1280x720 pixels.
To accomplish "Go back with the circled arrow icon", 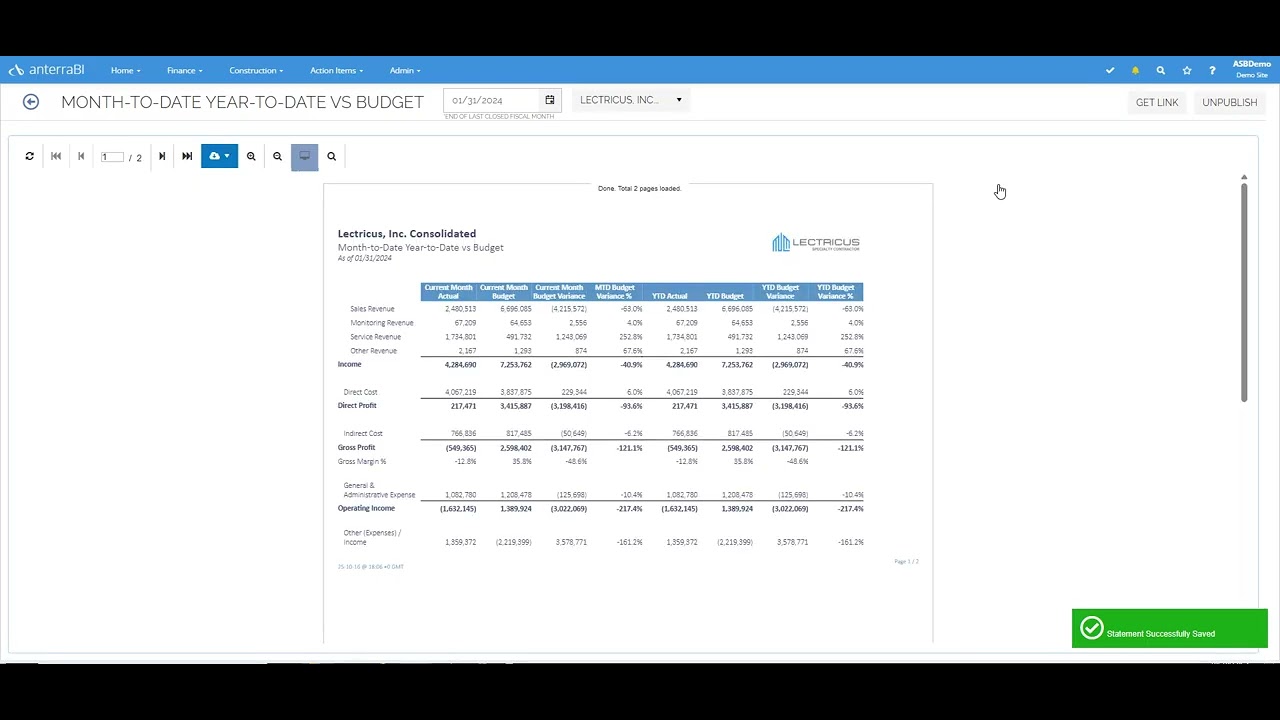I will 31,102.
